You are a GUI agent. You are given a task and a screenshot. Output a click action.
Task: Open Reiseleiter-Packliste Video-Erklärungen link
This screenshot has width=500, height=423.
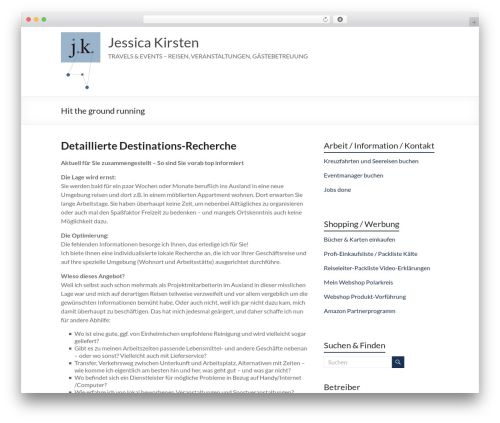click(x=377, y=268)
